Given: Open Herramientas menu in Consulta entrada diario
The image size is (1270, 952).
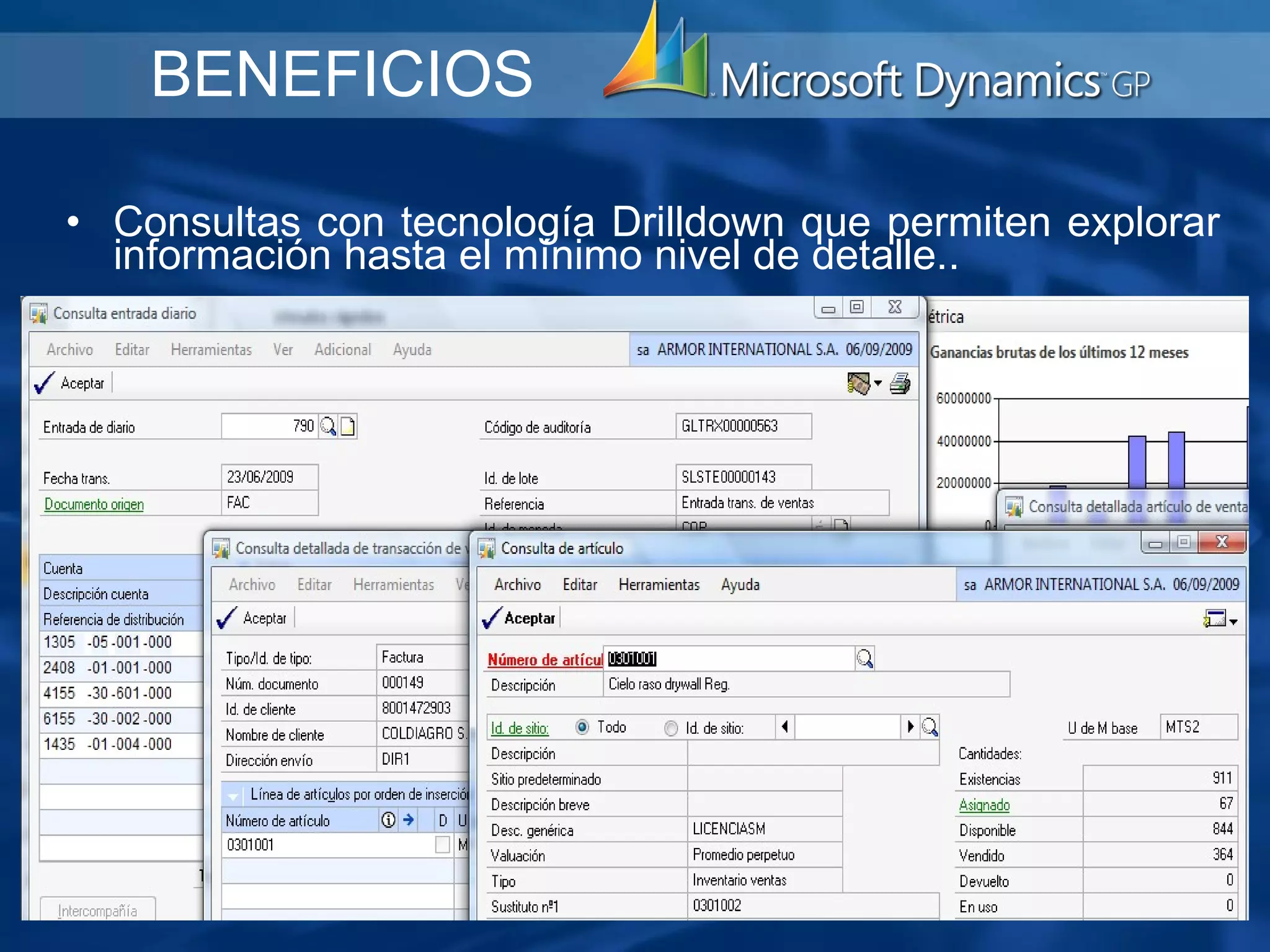Looking at the screenshot, I should [x=211, y=350].
